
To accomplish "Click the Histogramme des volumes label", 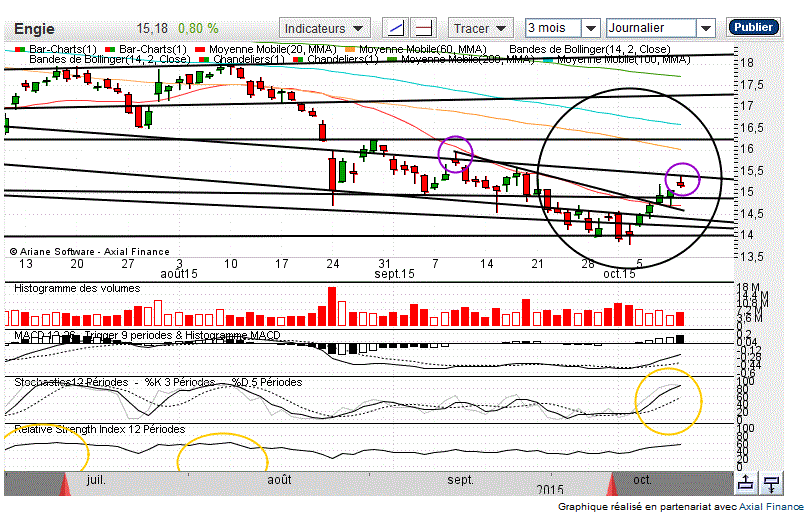I will (77, 288).
